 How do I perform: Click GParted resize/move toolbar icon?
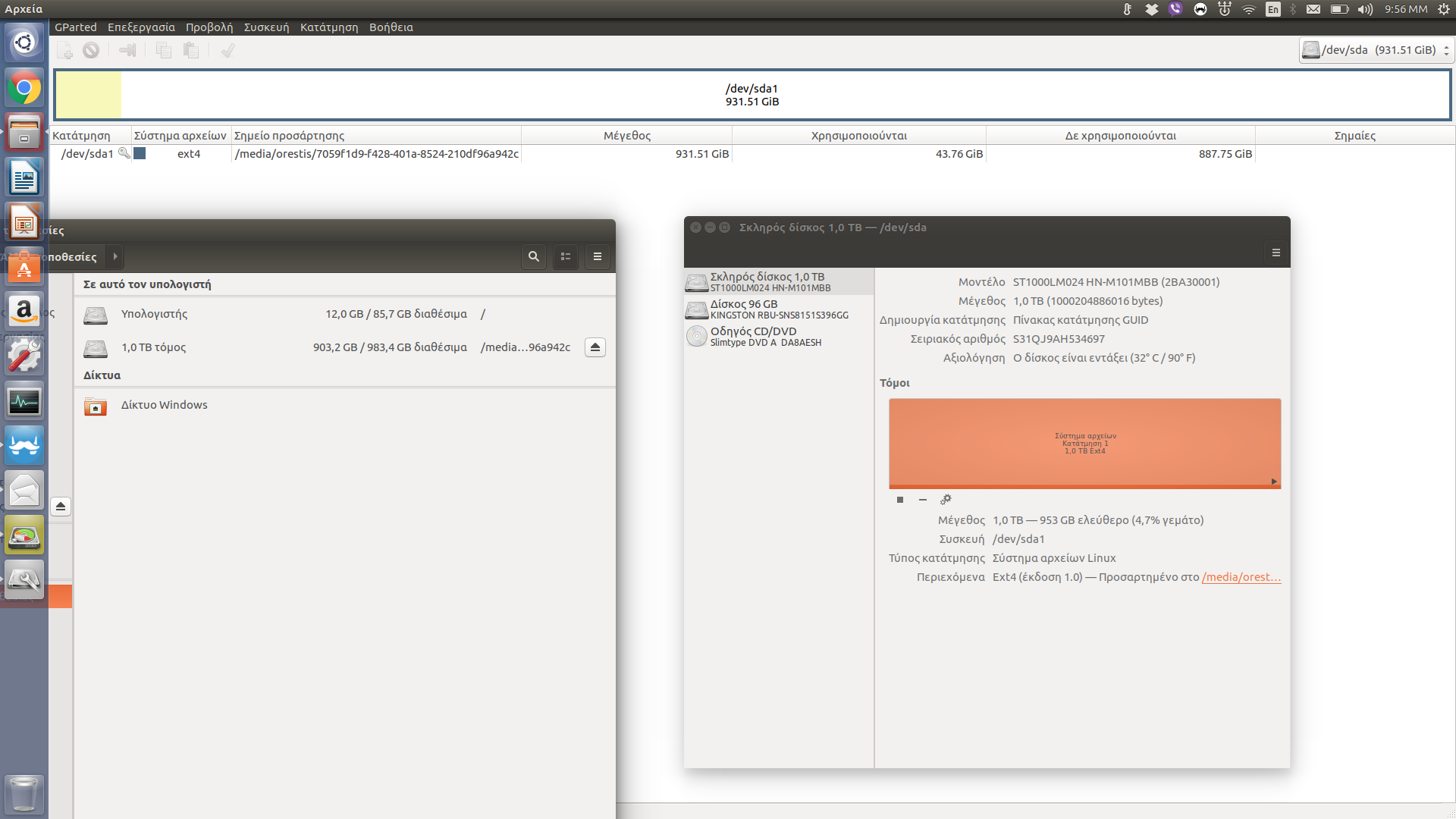pyautogui.click(x=127, y=50)
